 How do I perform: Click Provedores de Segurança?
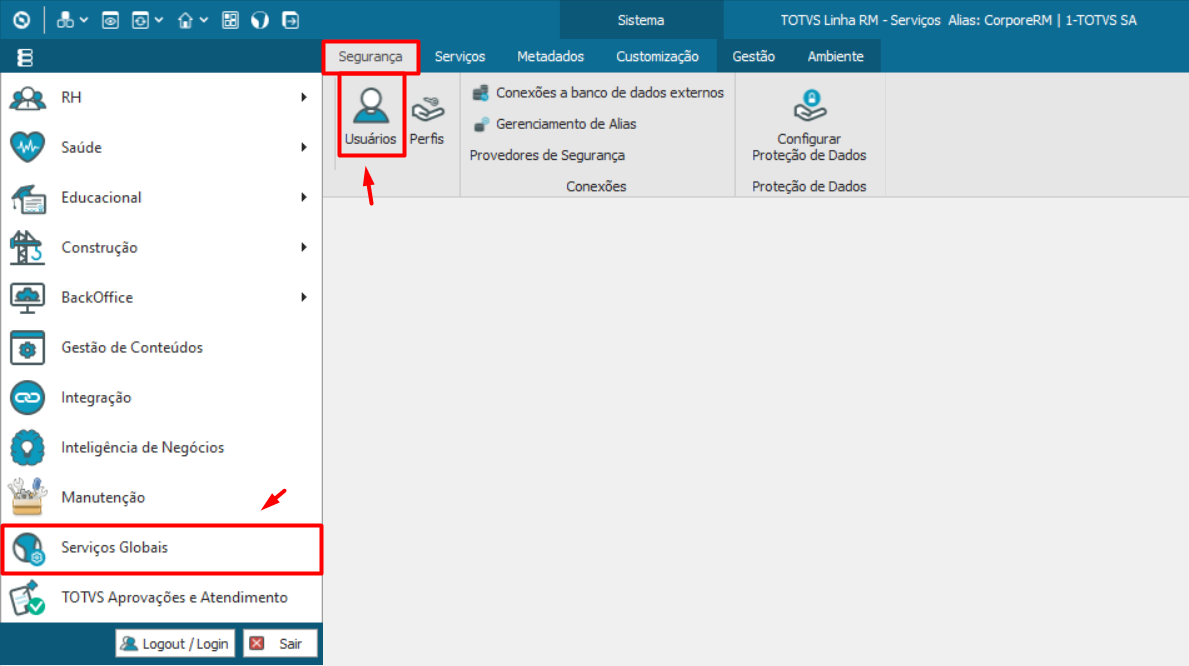pyautogui.click(x=547, y=156)
